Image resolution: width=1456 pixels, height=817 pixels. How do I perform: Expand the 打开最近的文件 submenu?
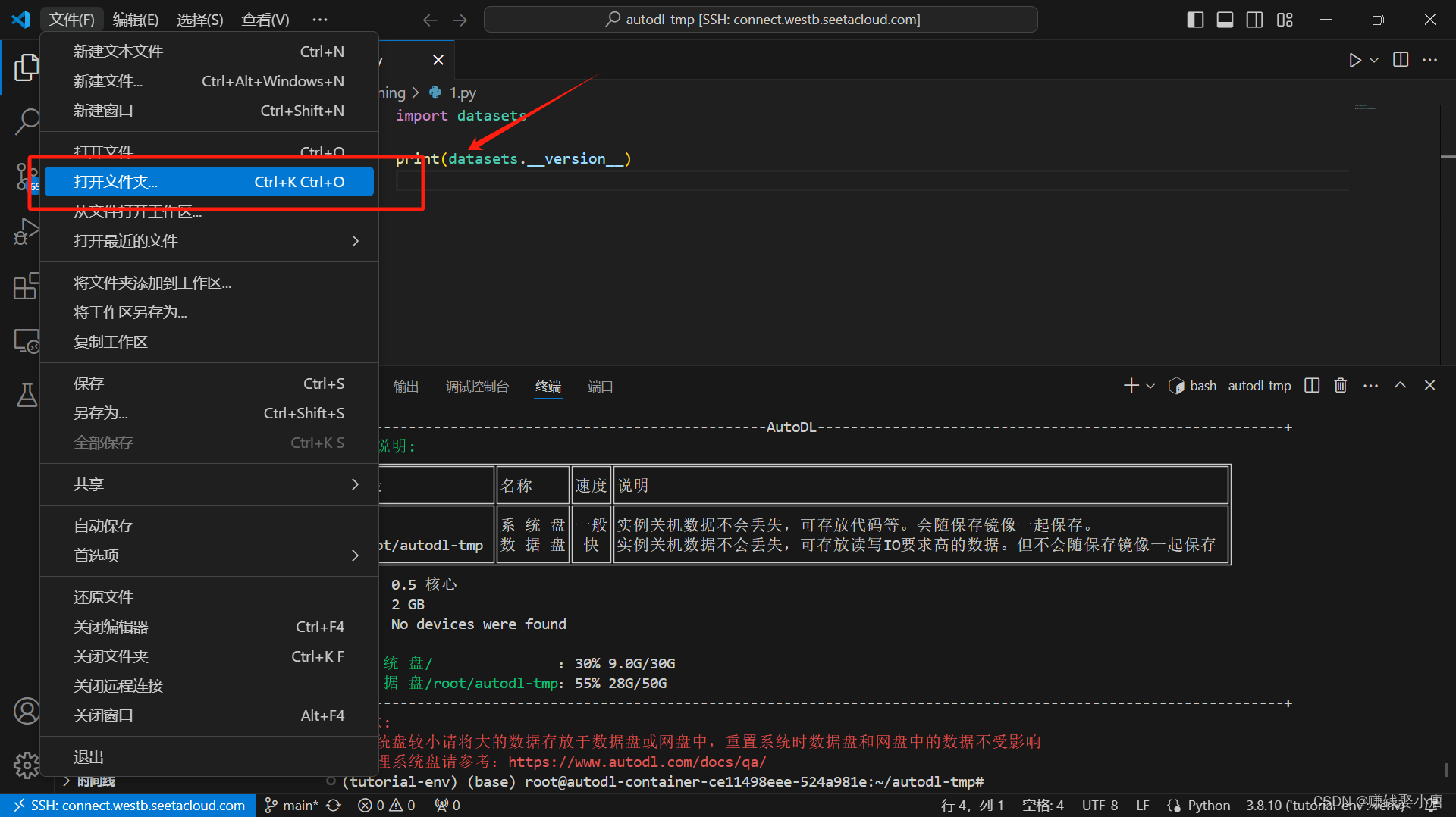125,241
